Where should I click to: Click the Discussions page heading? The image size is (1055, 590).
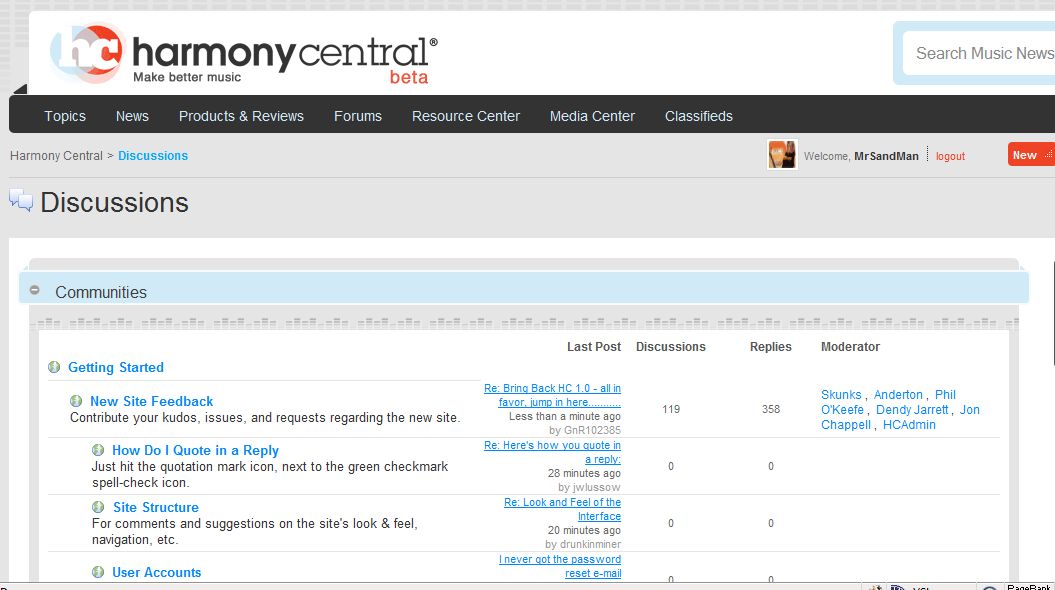click(114, 202)
